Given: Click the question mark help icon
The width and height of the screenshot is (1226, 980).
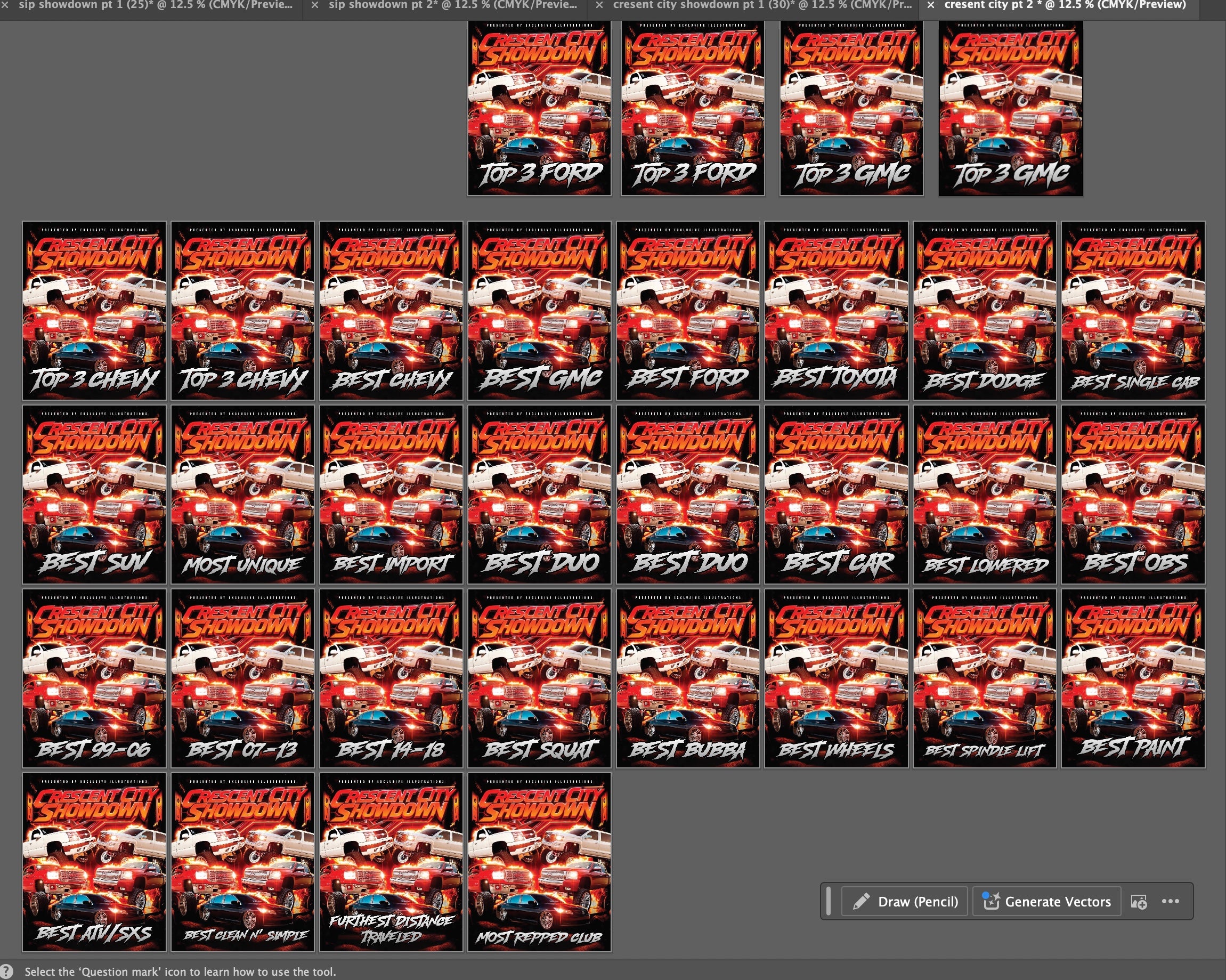Looking at the screenshot, I should [x=6, y=971].
